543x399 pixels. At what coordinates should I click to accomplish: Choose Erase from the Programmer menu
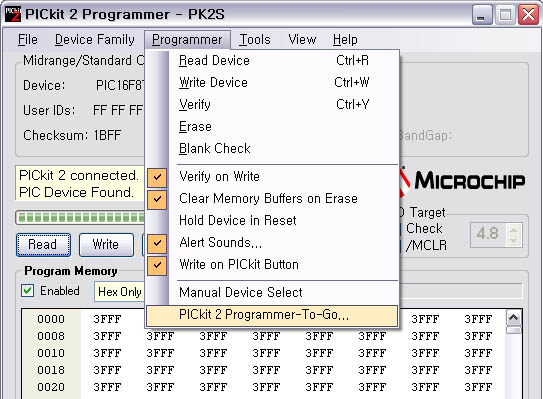(x=272, y=126)
